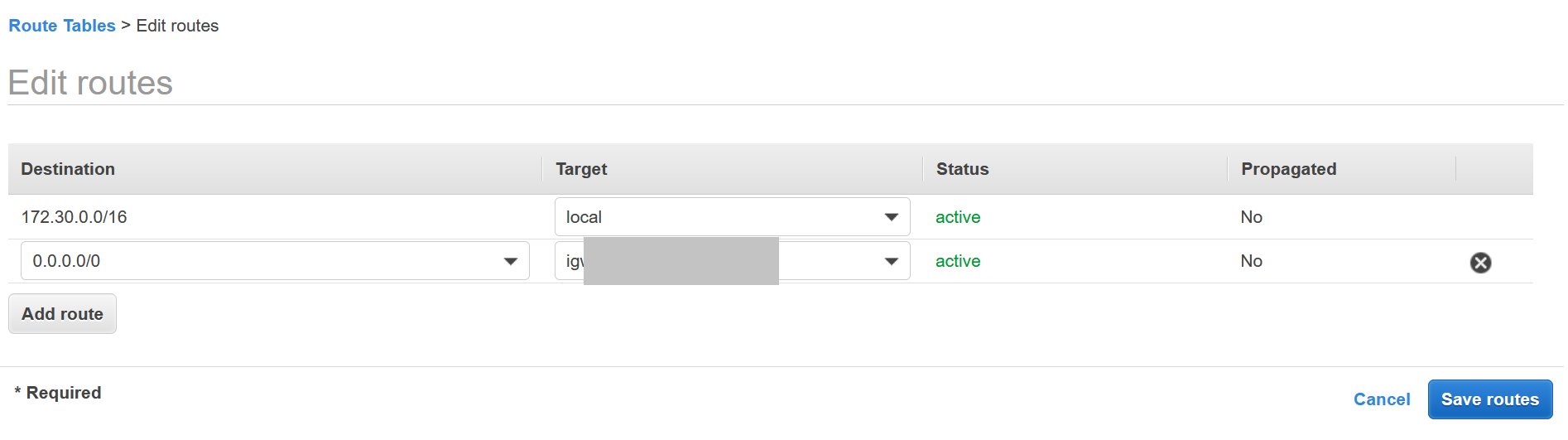Remove the 0.0.0.0/0 route row

point(1480,263)
